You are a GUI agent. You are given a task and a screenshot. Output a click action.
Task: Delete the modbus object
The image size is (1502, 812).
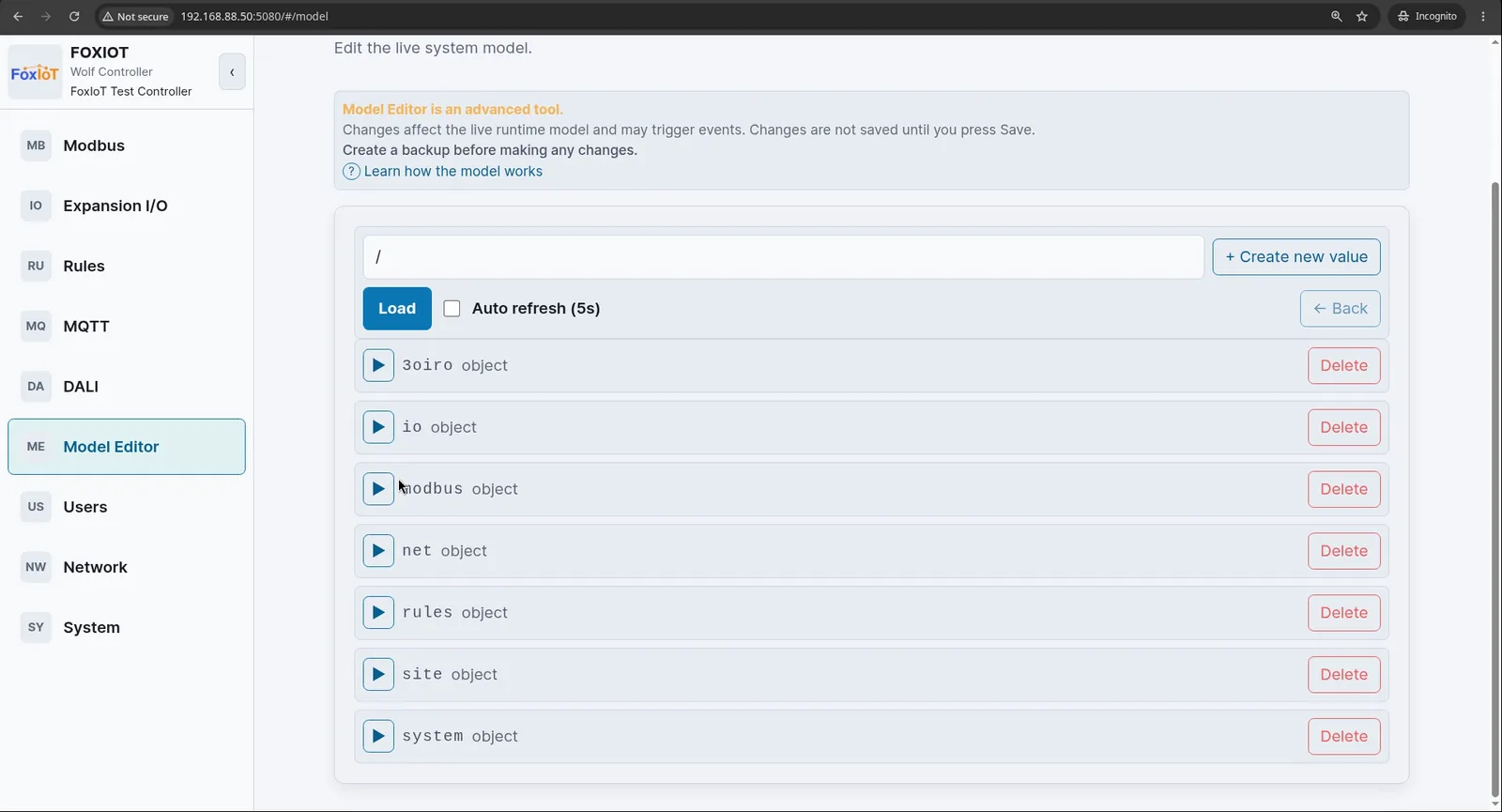(1344, 489)
